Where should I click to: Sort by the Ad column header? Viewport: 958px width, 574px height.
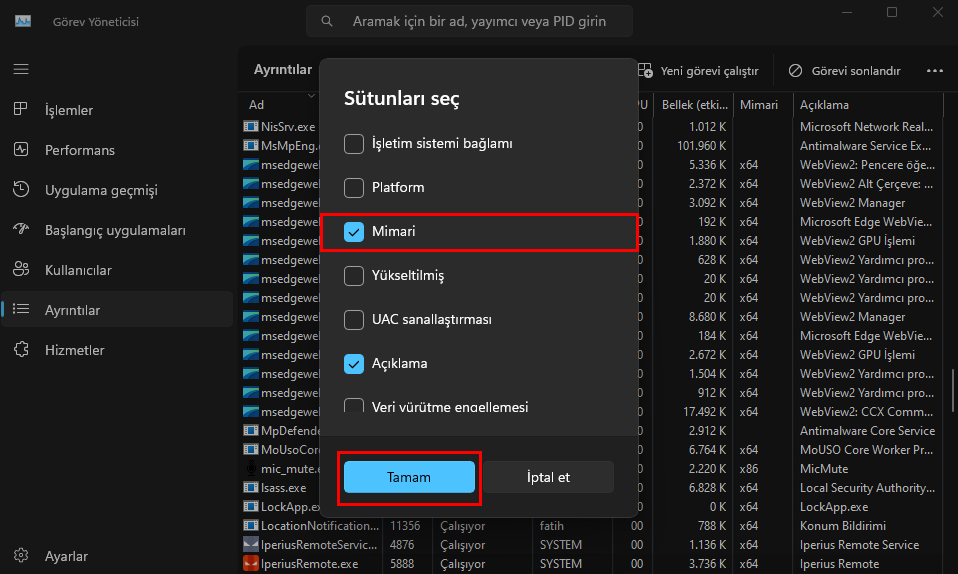[x=281, y=105]
